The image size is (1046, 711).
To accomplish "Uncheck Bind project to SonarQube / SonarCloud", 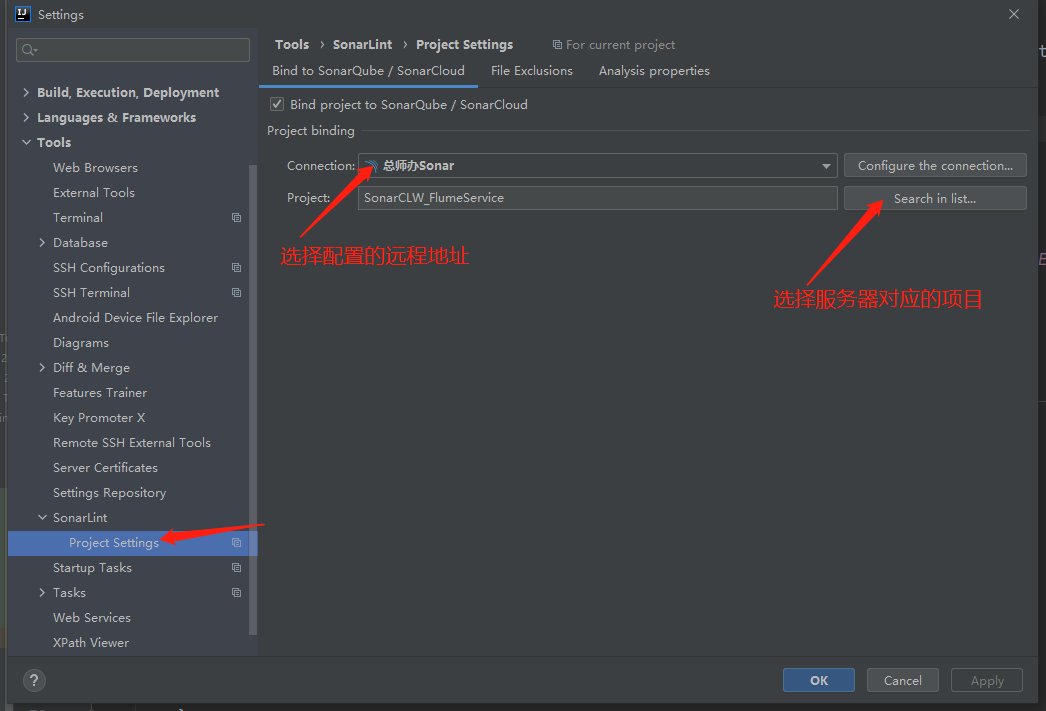I will (277, 104).
